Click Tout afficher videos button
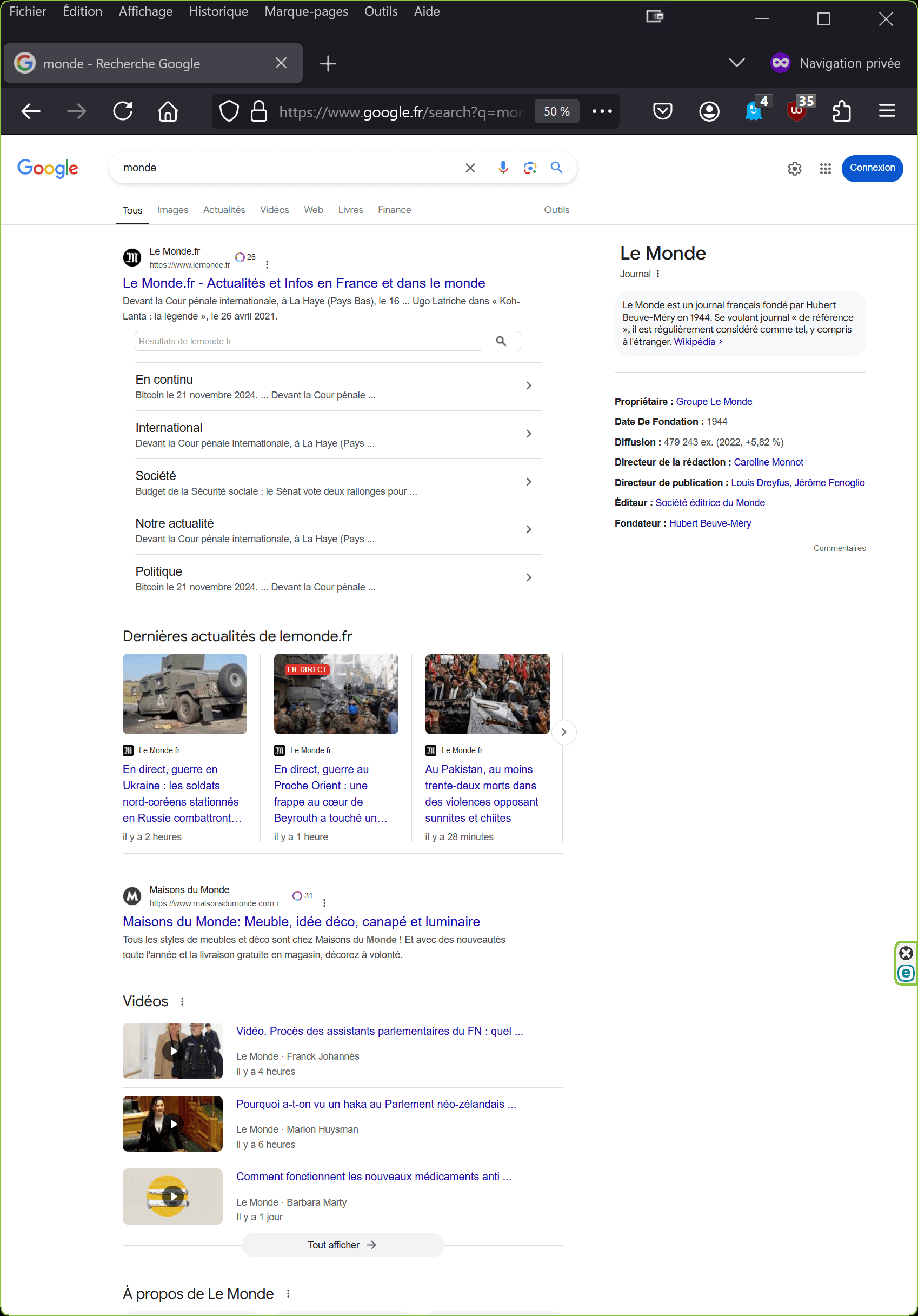Screen dimensions: 918x1316 tap(342, 1245)
